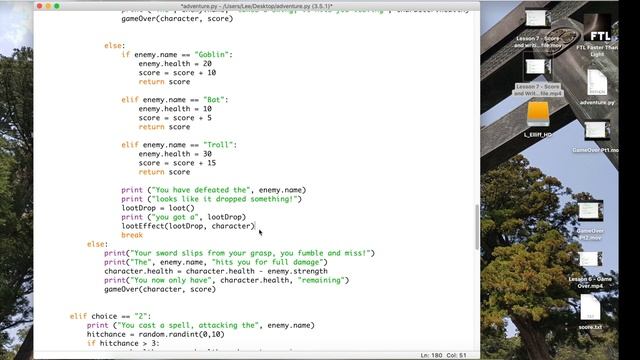Click the 'return score' line under Goblin

point(164,82)
